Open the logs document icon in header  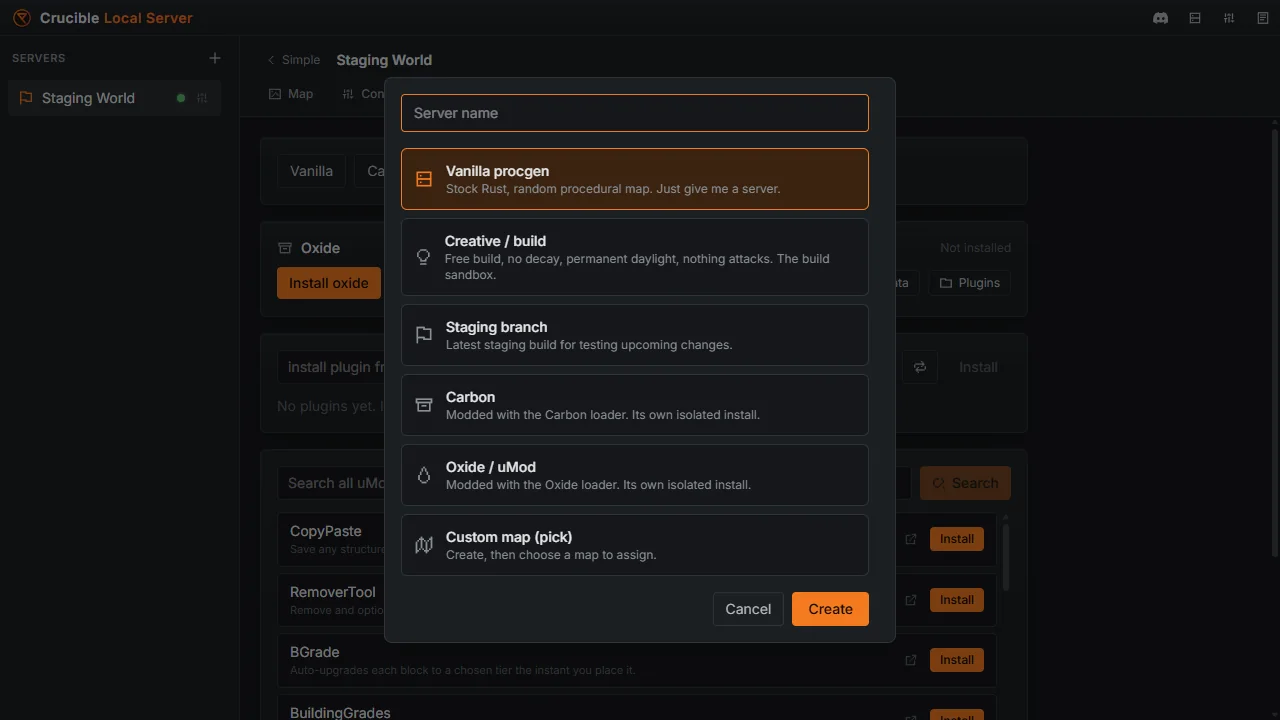[x=1263, y=18]
